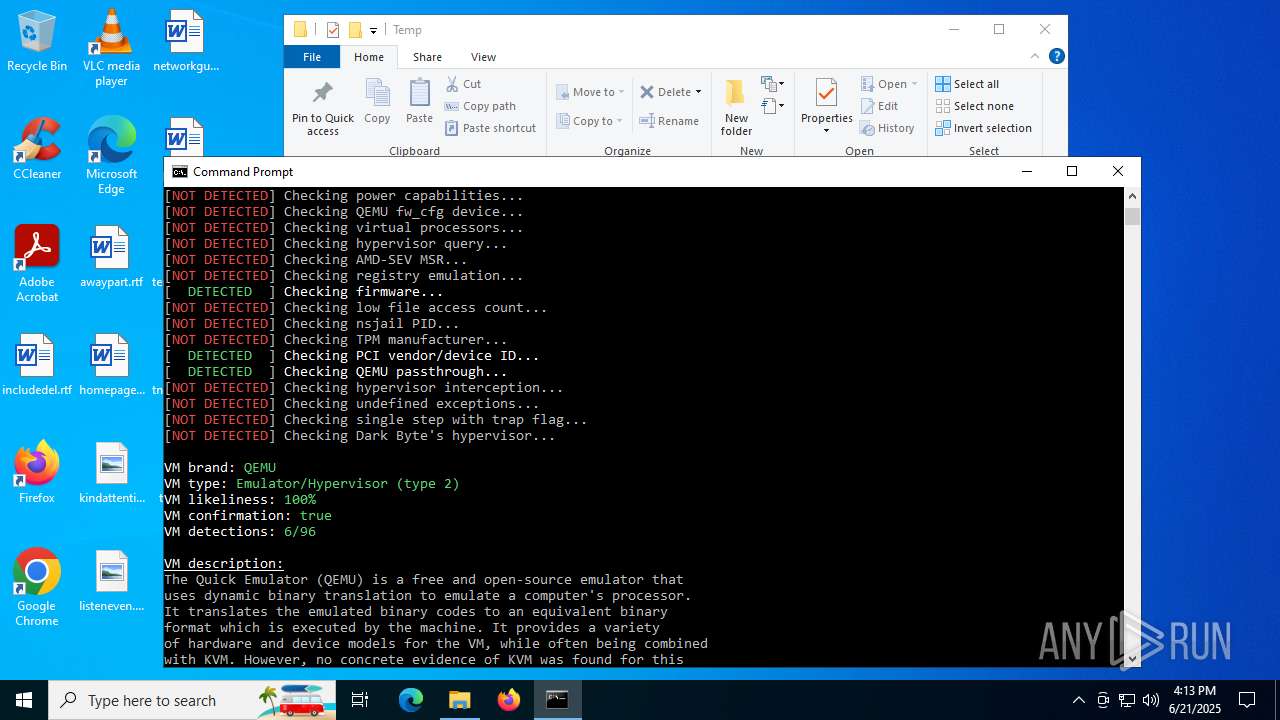Open Windows Start button
Viewport: 1280px width, 720px height.
point(24,700)
